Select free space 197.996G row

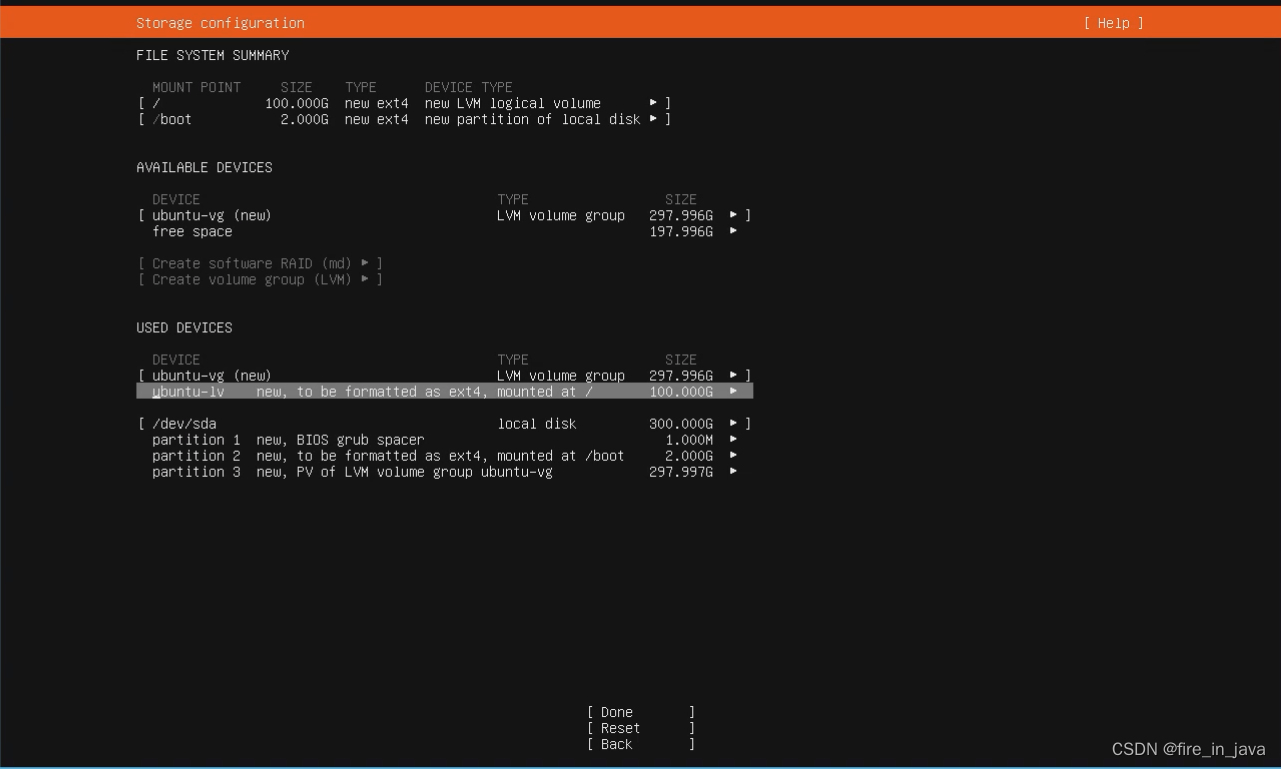[445, 231]
